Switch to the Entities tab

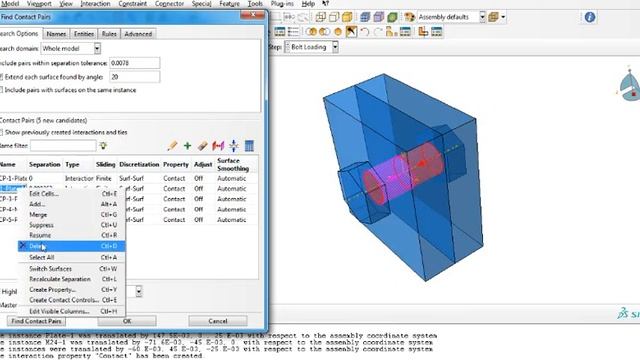click(x=84, y=34)
